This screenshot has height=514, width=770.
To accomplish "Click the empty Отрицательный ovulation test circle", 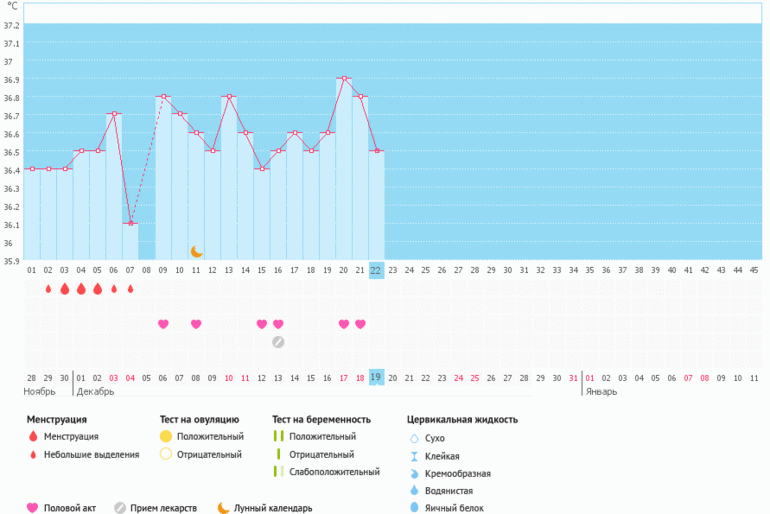I will (x=166, y=455).
